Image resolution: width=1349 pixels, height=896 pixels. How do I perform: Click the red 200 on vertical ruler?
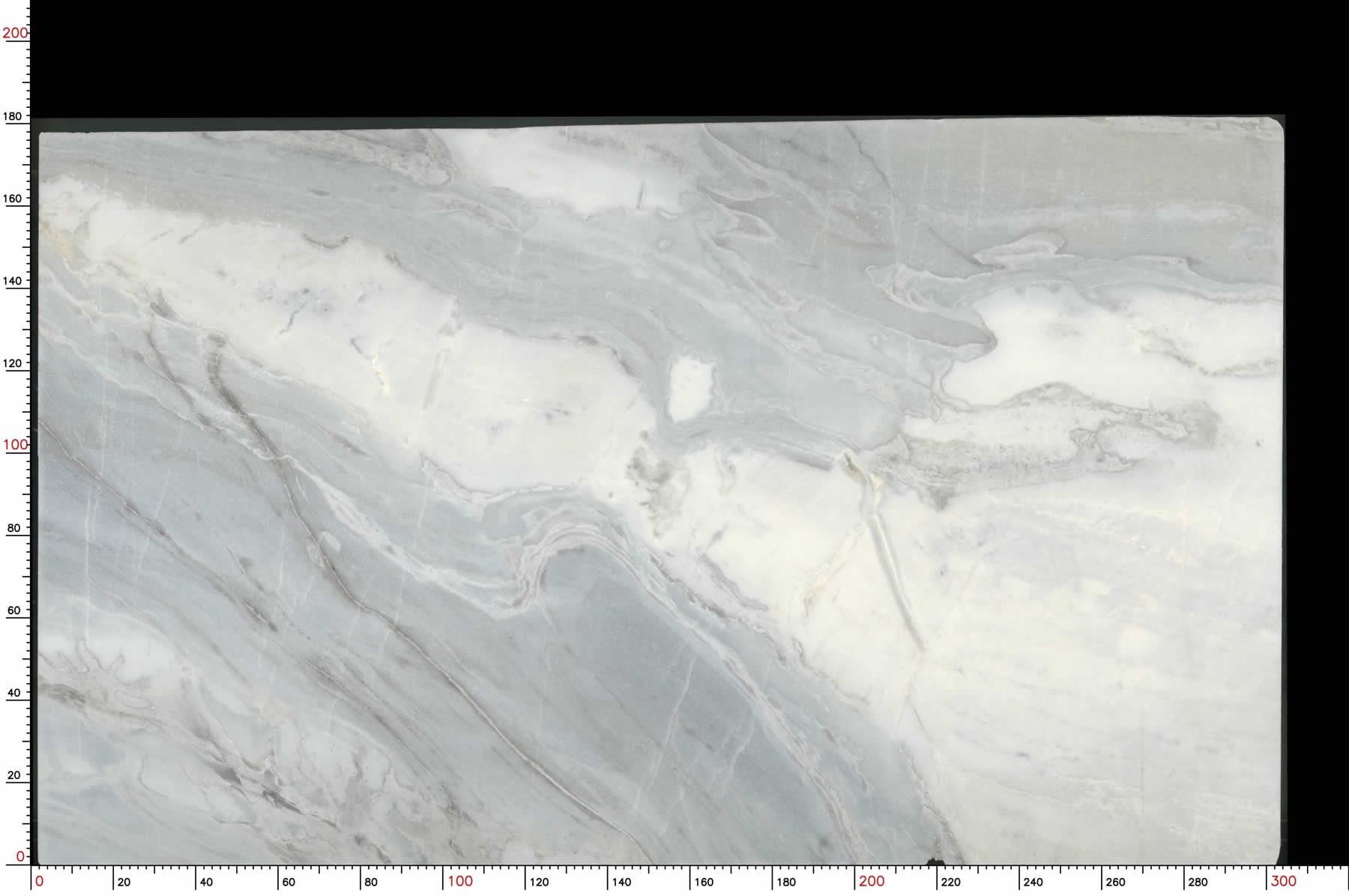click(x=14, y=33)
